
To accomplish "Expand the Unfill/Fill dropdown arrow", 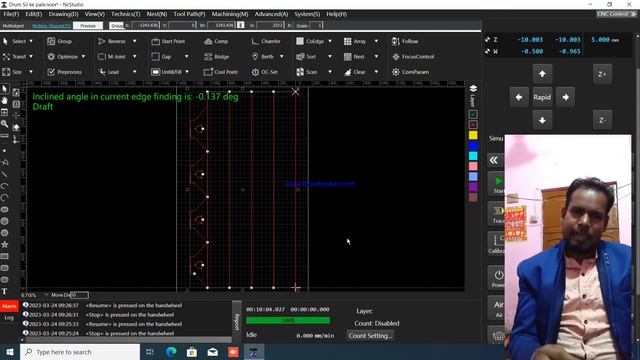I will click(x=187, y=72).
